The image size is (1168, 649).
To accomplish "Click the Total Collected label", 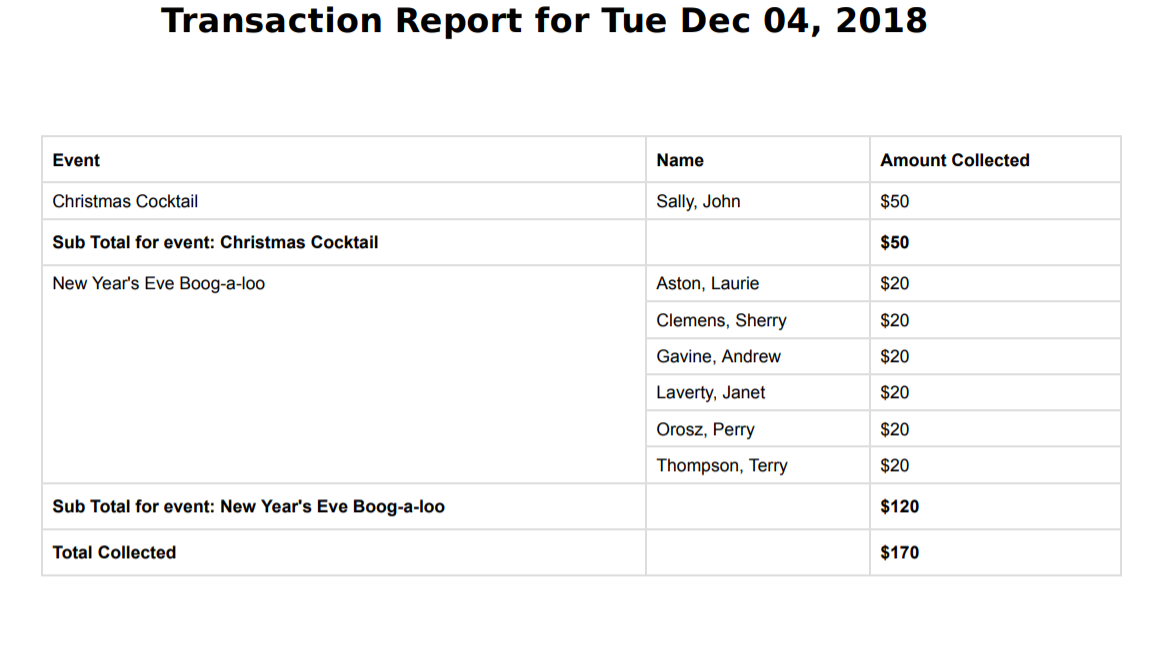I will pos(114,552).
